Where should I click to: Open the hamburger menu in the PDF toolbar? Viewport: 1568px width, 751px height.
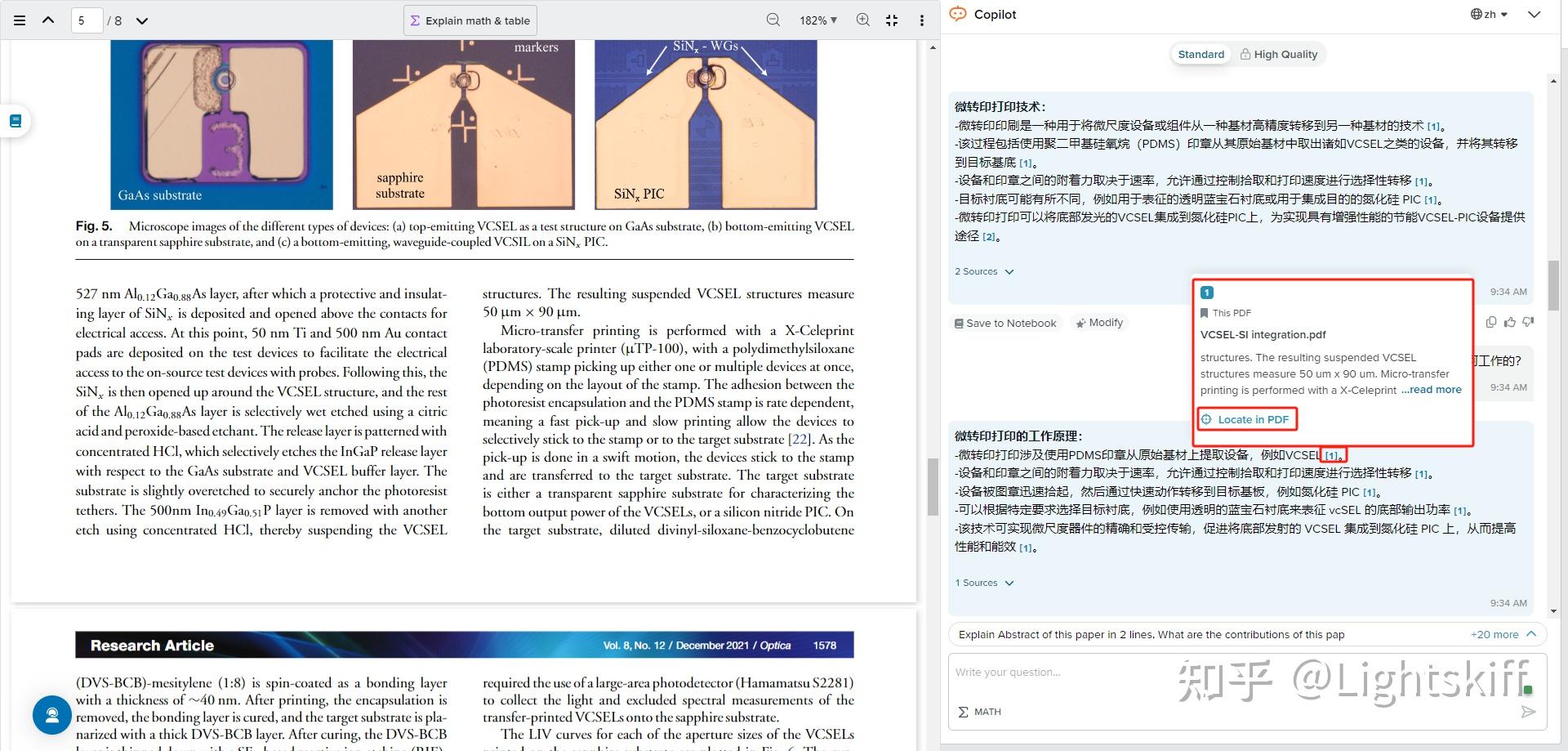[20, 20]
